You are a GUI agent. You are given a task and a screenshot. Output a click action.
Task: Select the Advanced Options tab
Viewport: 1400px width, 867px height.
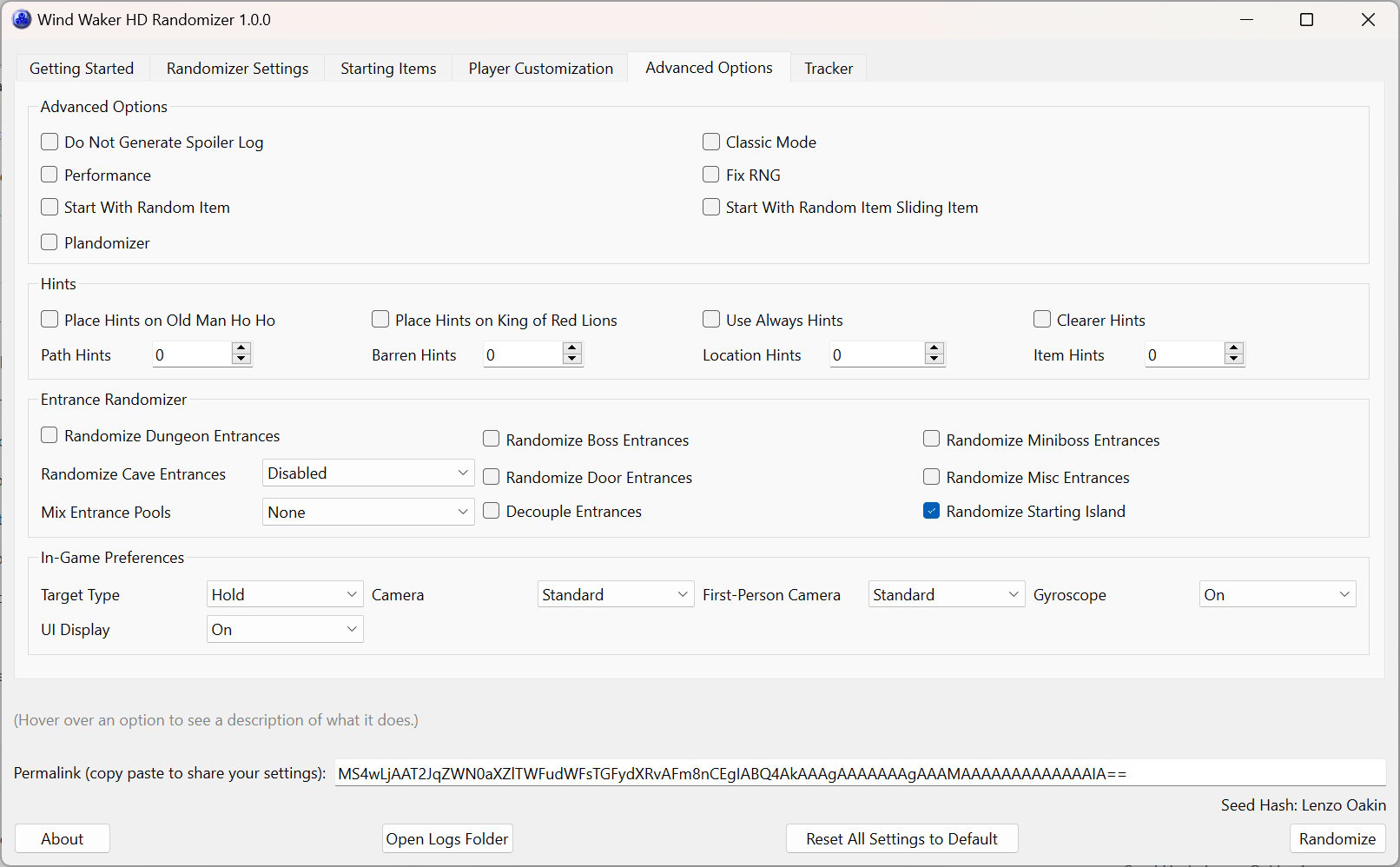point(709,67)
